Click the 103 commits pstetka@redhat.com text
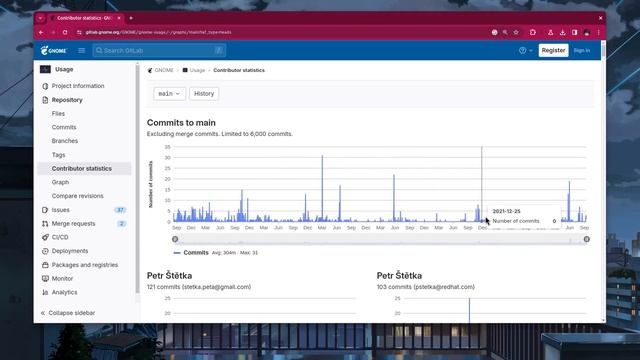 pos(426,287)
